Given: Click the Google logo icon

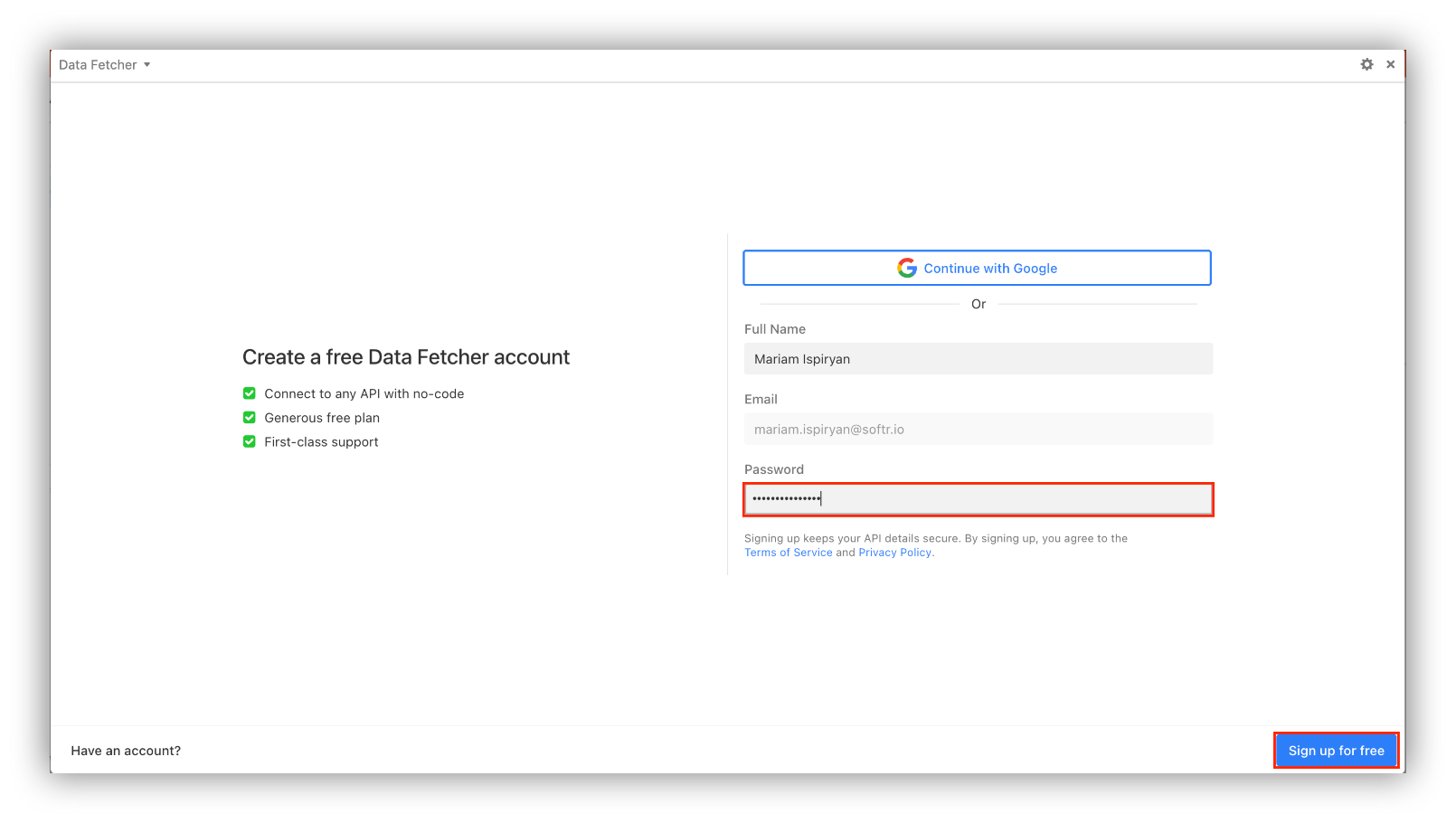Looking at the screenshot, I should (907, 268).
